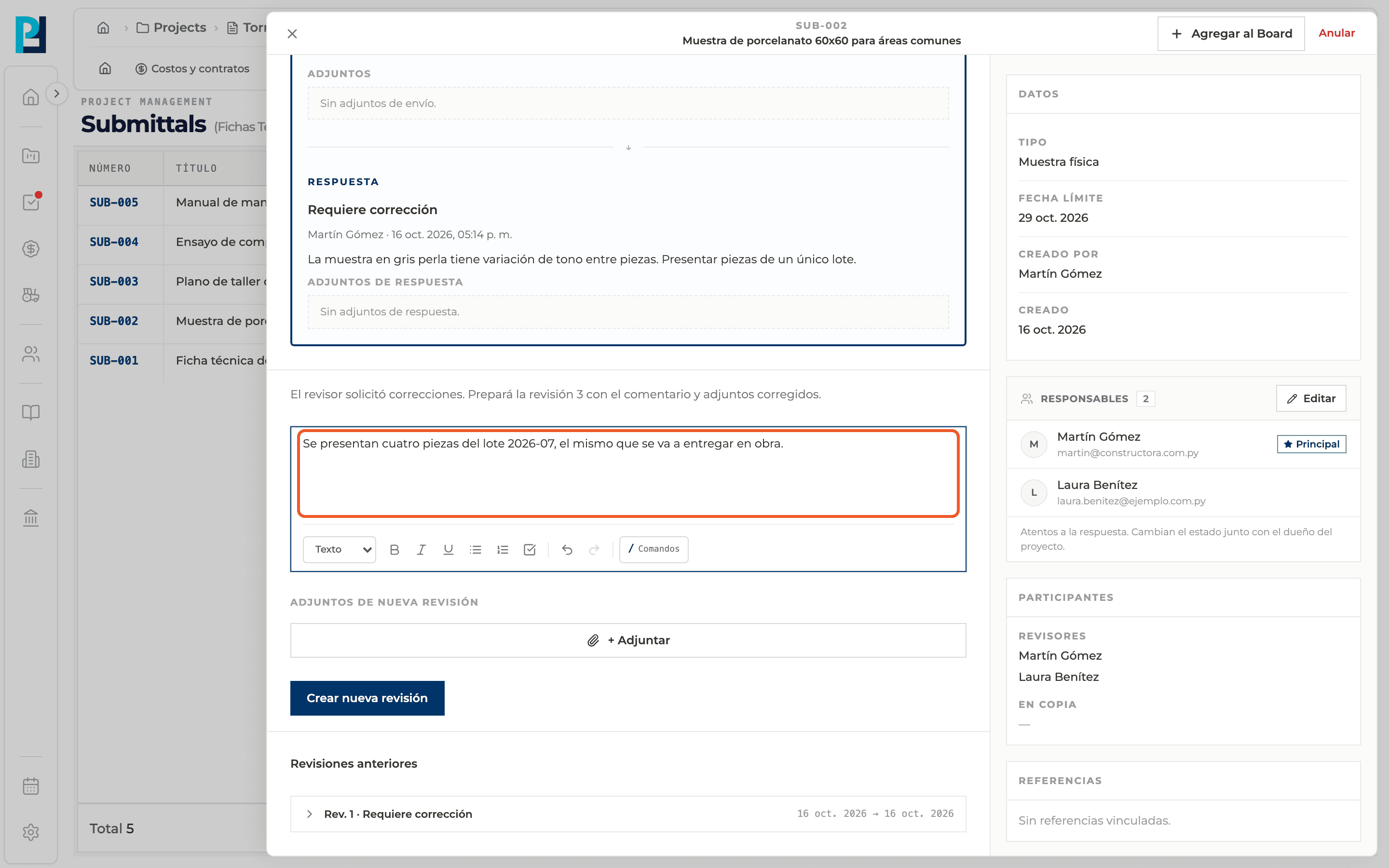Image resolution: width=1389 pixels, height=868 pixels.
Task: Open SUB-001 row link
Action: [114, 361]
